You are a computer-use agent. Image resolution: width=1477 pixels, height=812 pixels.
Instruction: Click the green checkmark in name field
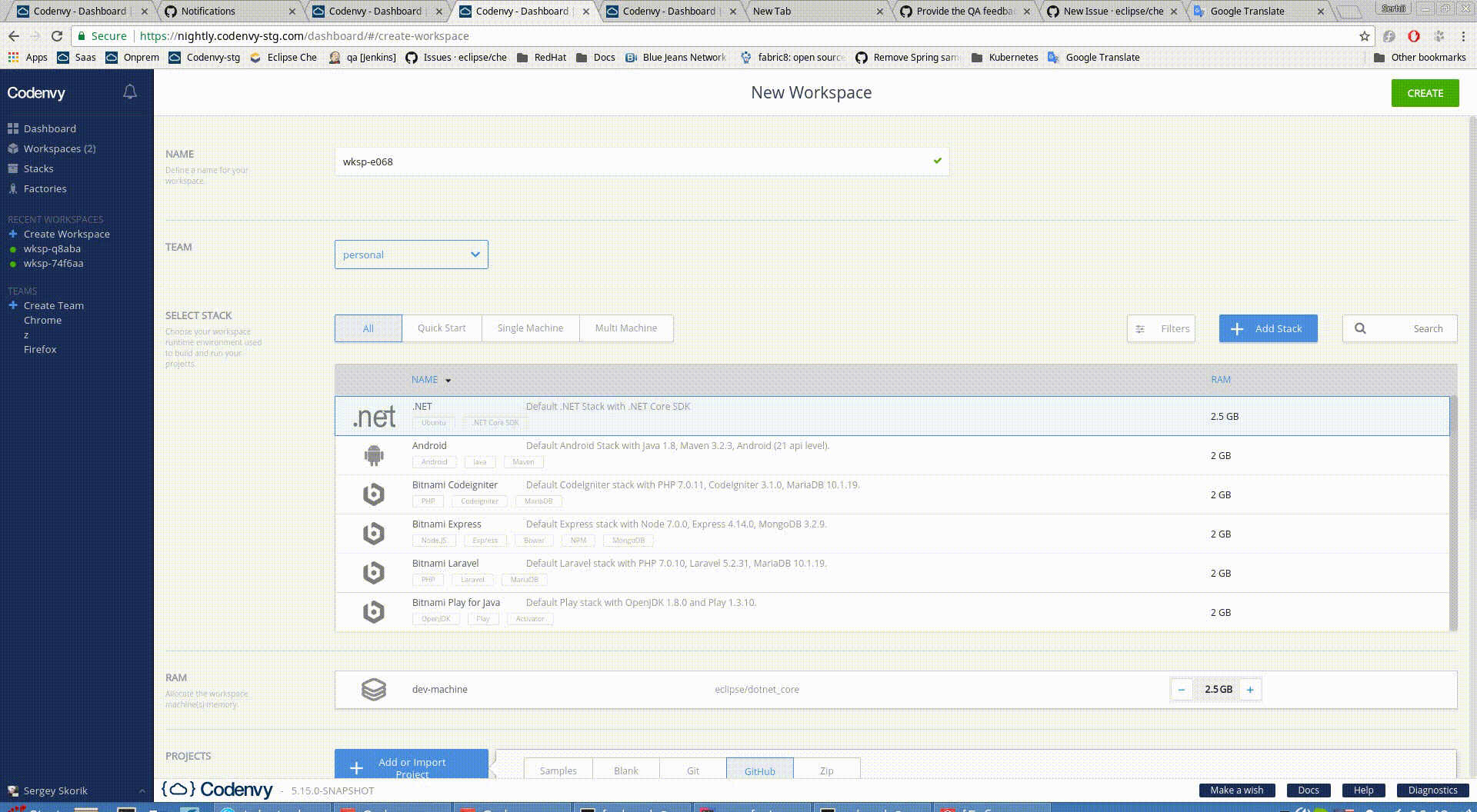click(x=938, y=161)
